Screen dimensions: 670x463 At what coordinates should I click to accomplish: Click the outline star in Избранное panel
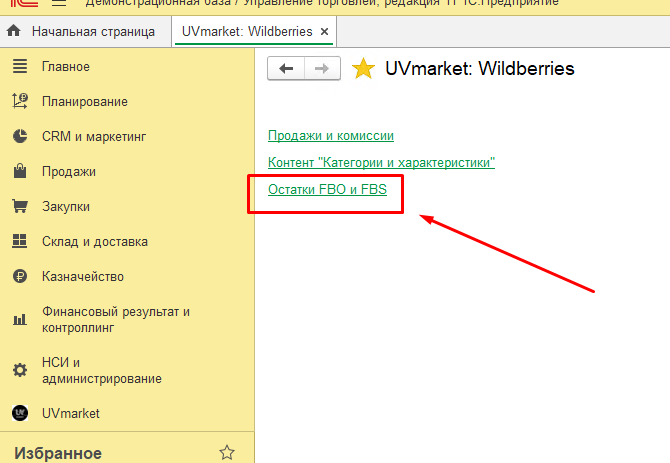pyautogui.click(x=227, y=452)
